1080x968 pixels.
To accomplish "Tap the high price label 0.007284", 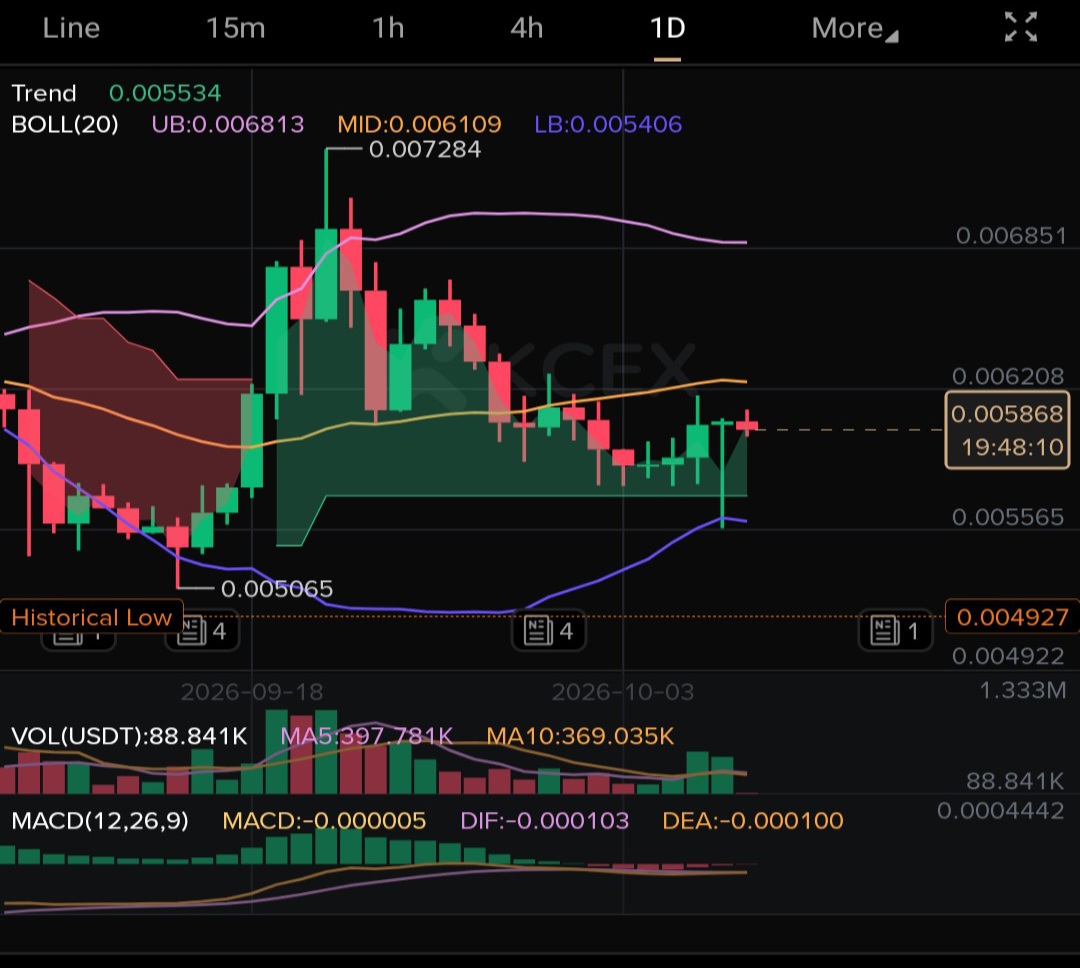I will click(x=425, y=149).
